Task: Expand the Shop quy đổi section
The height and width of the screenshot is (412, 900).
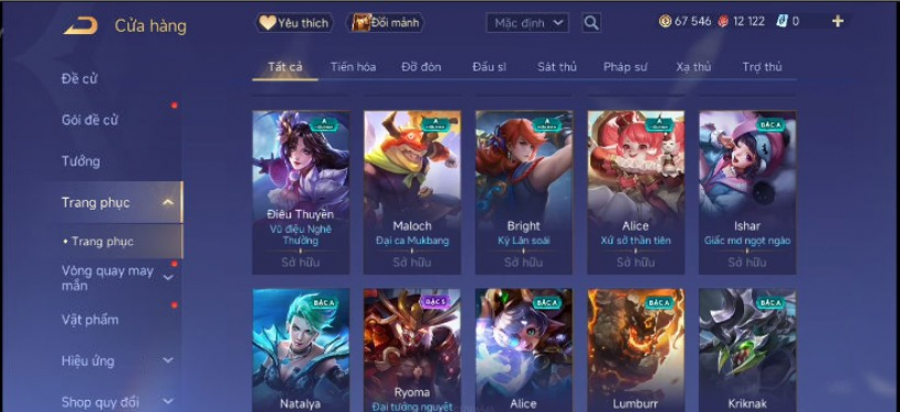Action: [x=168, y=401]
